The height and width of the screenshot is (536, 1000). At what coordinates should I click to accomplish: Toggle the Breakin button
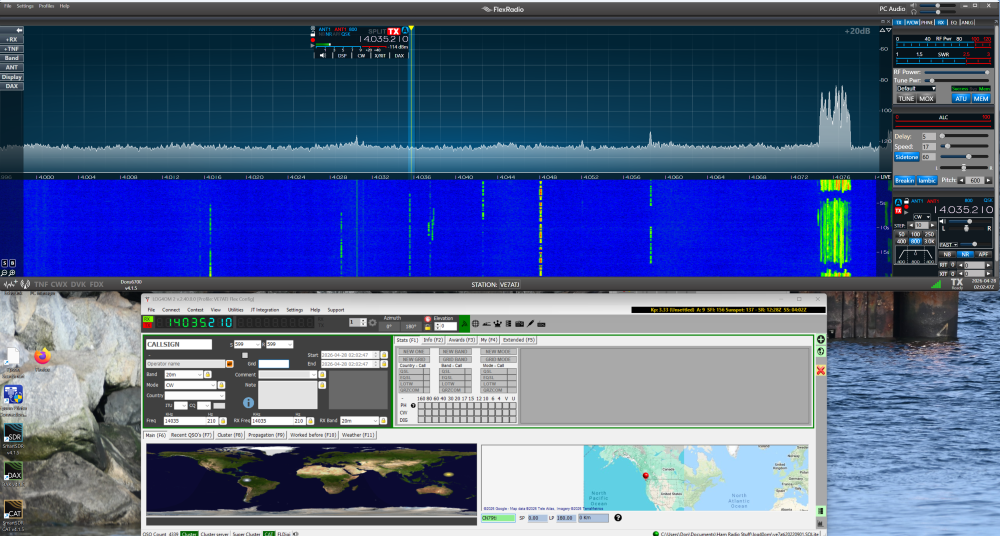pos(904,180)
